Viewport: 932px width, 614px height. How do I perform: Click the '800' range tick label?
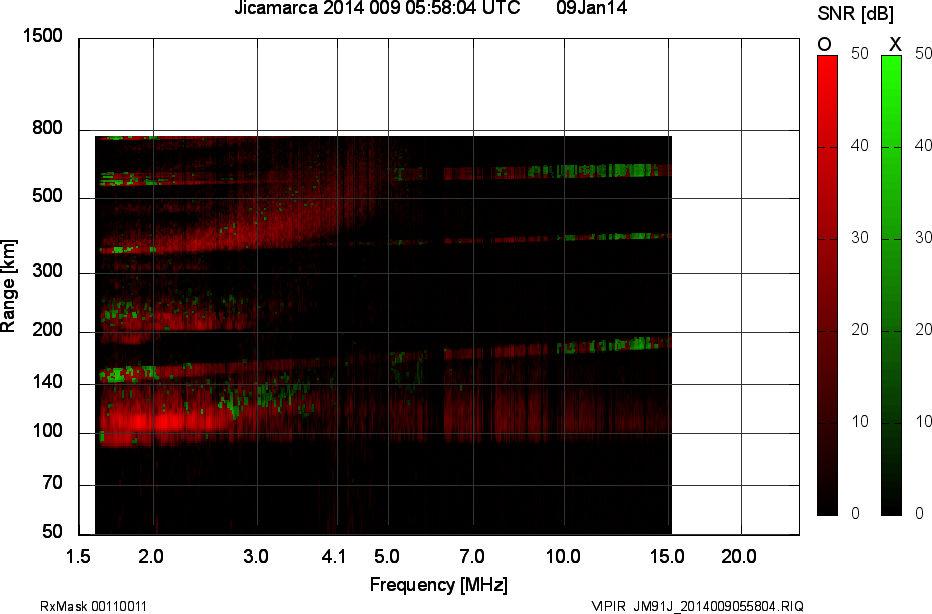pyautogui.click(x=48, y=127)
